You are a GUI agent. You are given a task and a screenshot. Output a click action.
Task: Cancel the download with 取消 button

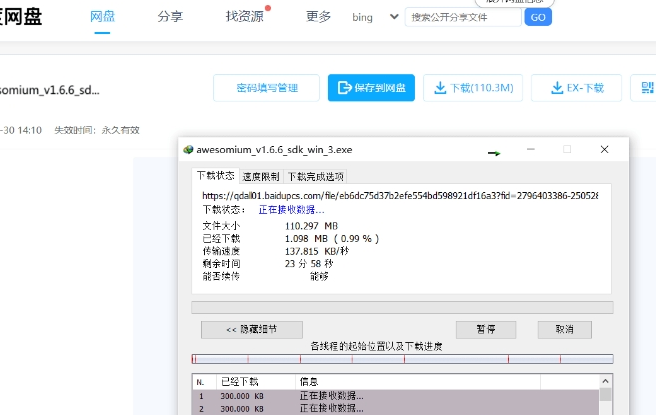564,329
